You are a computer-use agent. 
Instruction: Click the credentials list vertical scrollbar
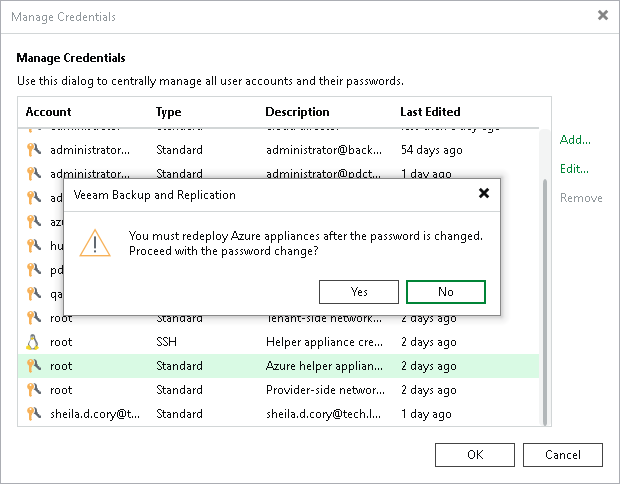tap(545, 302)
